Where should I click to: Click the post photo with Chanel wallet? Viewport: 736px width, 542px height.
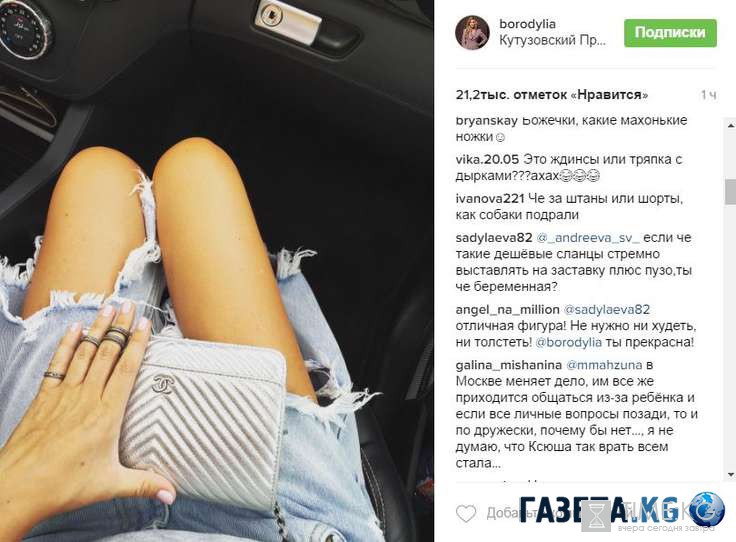point(217,271)
